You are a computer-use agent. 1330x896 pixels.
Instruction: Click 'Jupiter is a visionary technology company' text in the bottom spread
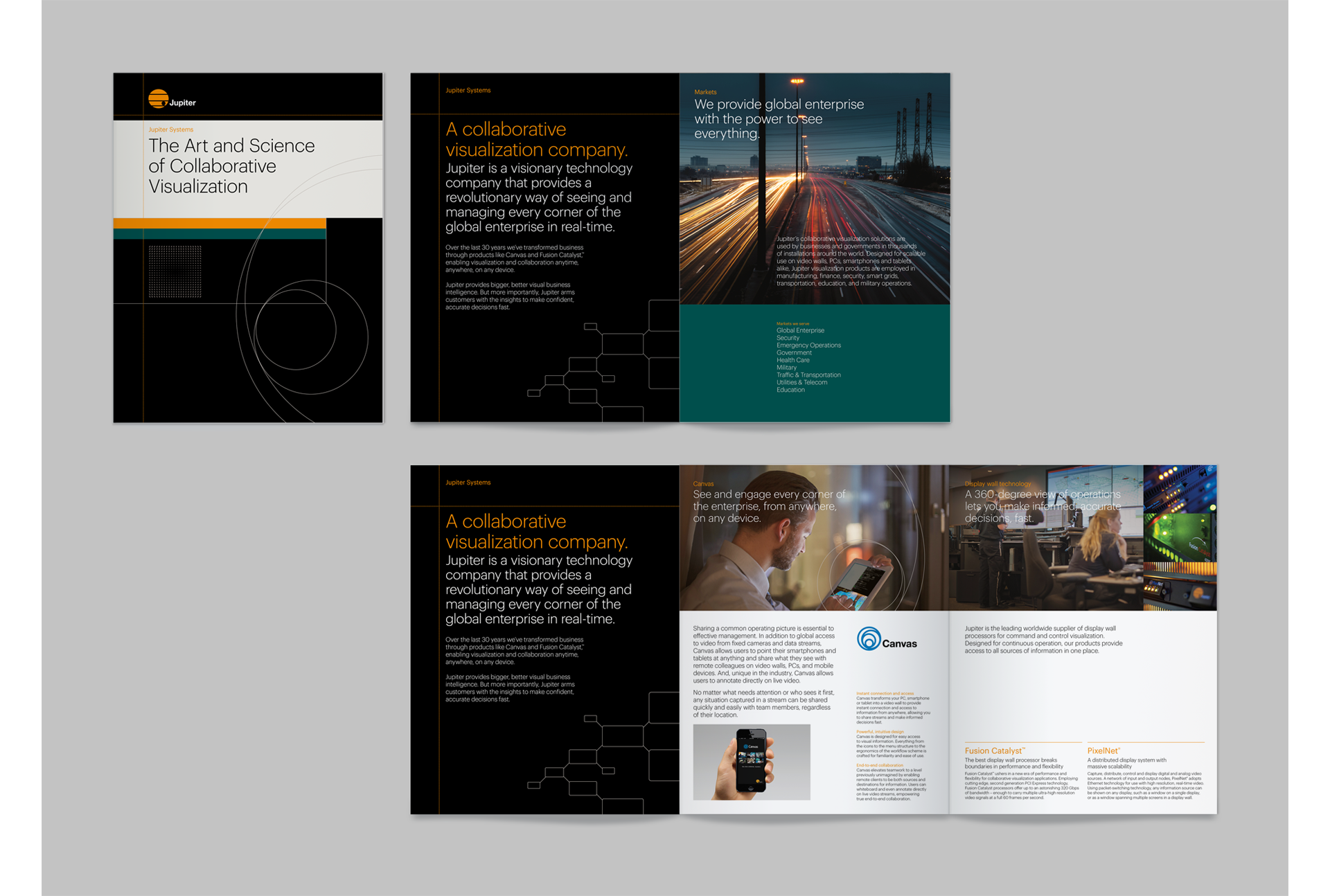pos(539,589)
